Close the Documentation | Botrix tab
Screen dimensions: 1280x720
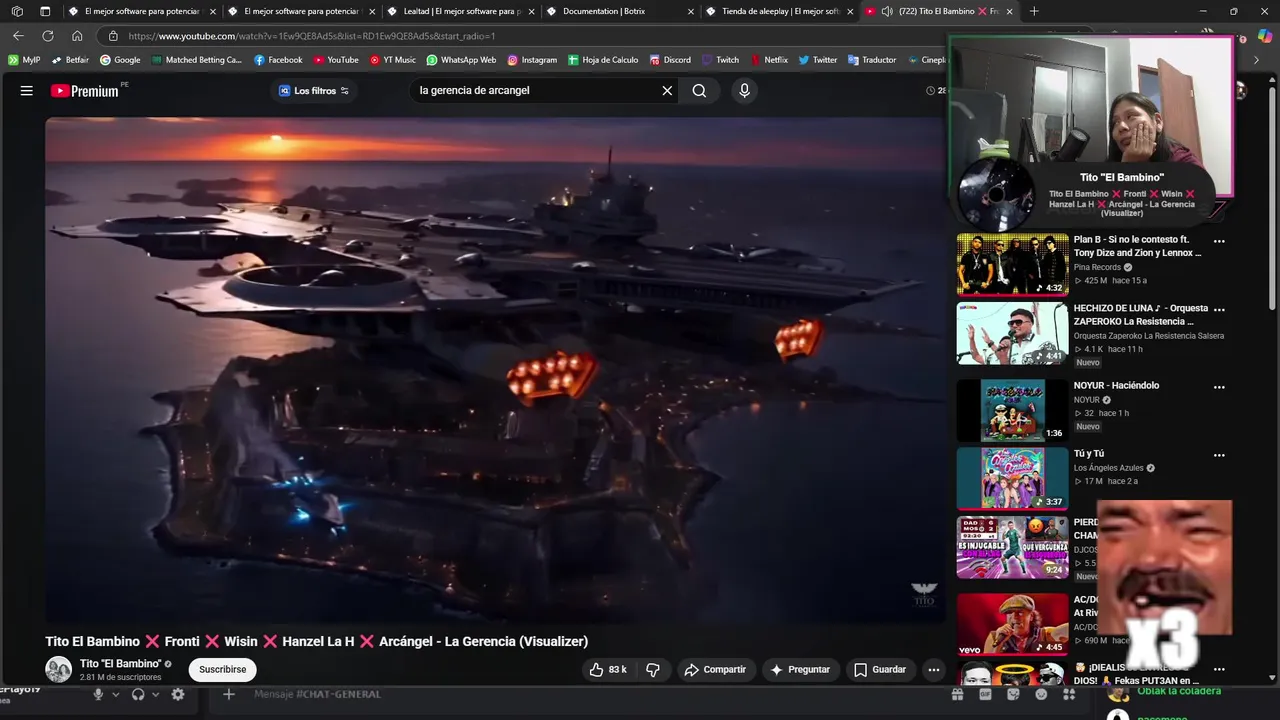coord(691,11)
